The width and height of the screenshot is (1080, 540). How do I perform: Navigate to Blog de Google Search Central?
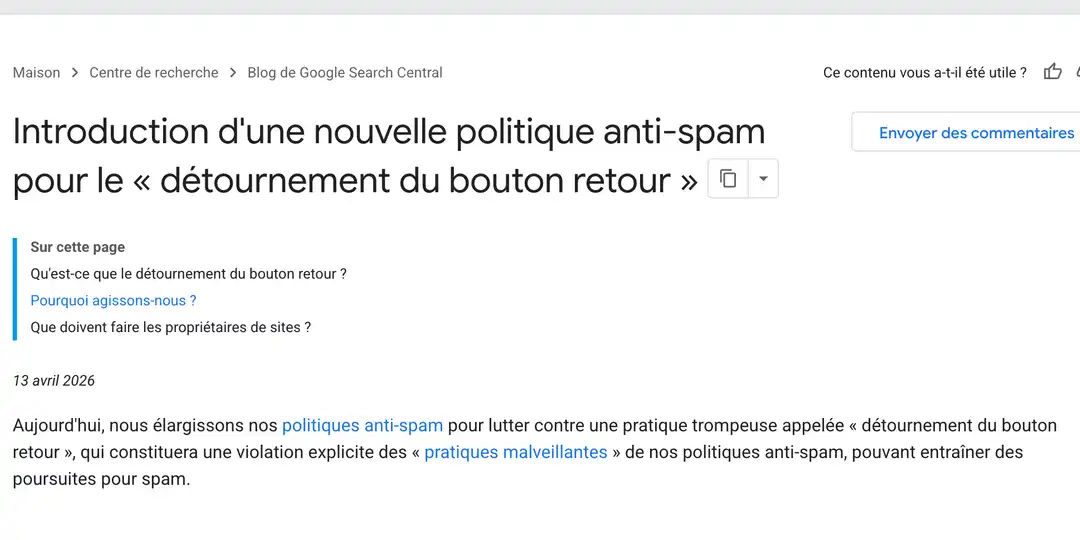click(345, 73)
